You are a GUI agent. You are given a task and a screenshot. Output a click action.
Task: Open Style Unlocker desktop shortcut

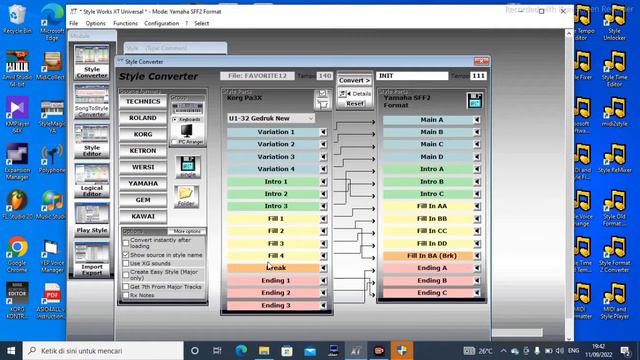[615, 22]
